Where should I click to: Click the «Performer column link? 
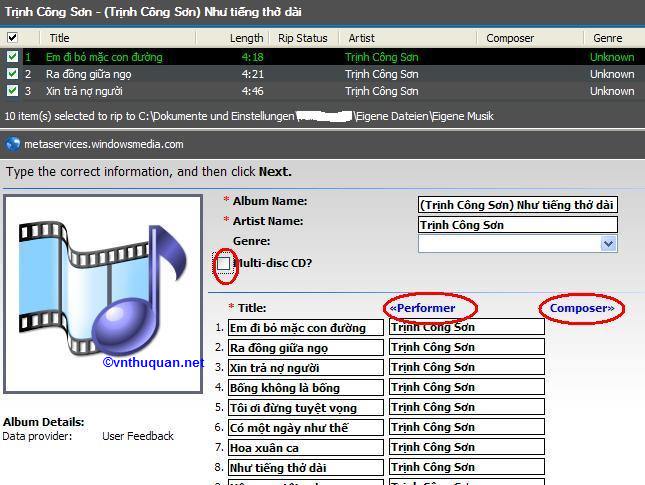422,308
